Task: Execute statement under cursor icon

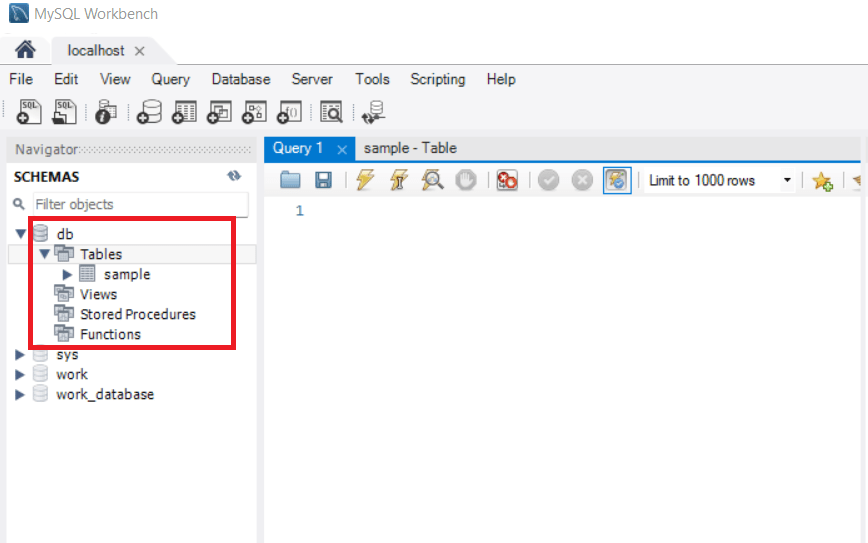Action: (x=399, y=180)
